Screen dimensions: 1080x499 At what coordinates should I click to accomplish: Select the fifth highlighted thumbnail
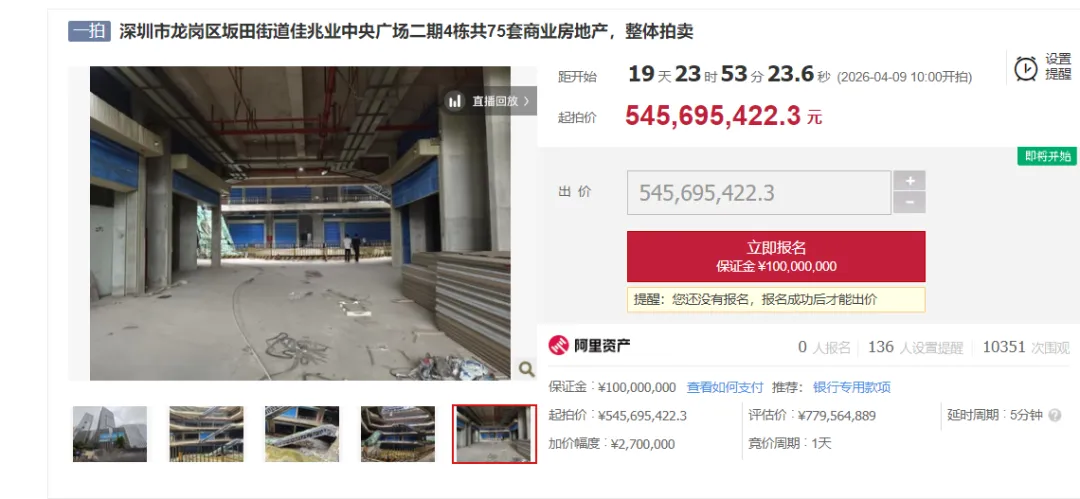(x=494, y=434)
